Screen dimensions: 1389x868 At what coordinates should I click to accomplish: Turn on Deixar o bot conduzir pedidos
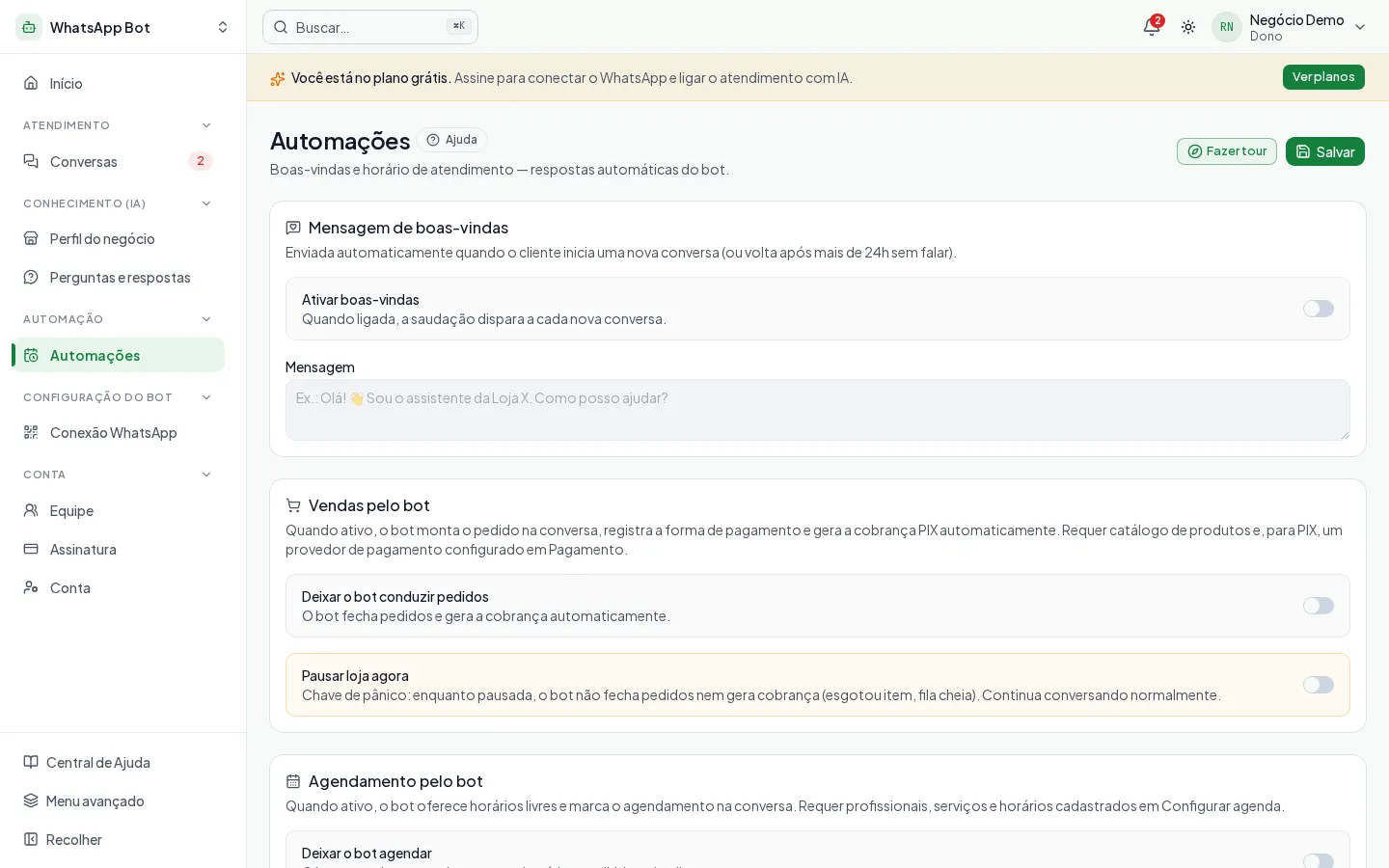1319,606
